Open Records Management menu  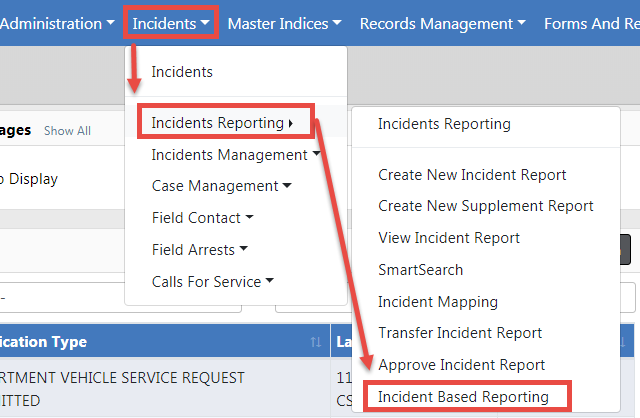tap(443, 23)
